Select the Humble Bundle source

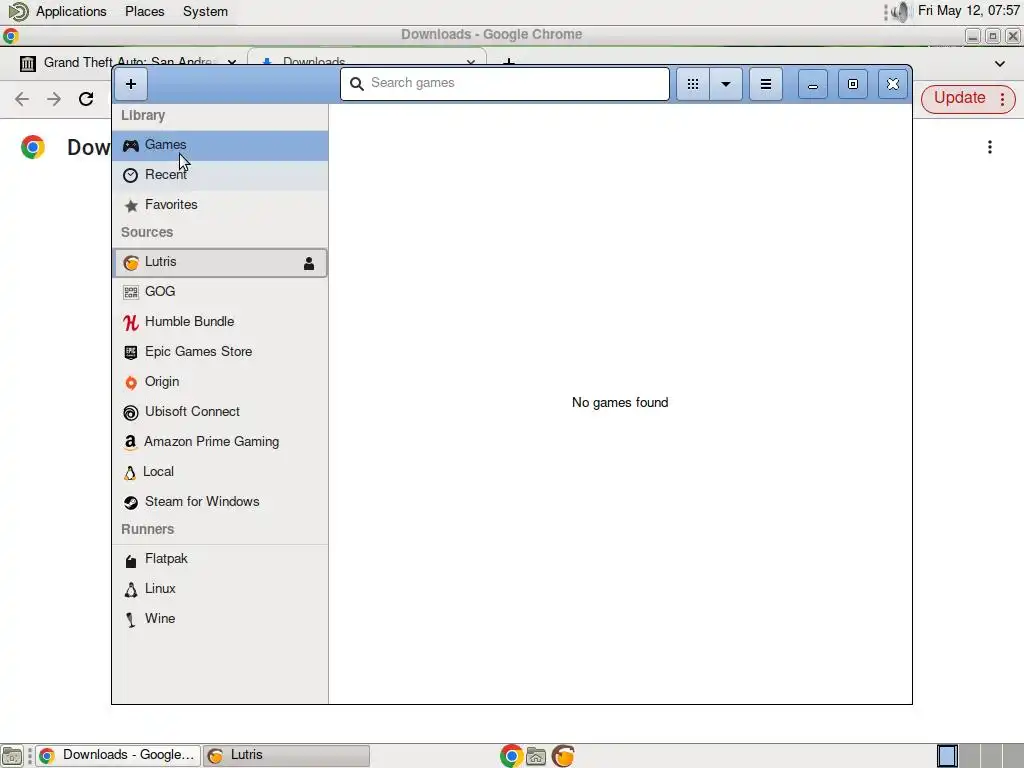(220, 322)
